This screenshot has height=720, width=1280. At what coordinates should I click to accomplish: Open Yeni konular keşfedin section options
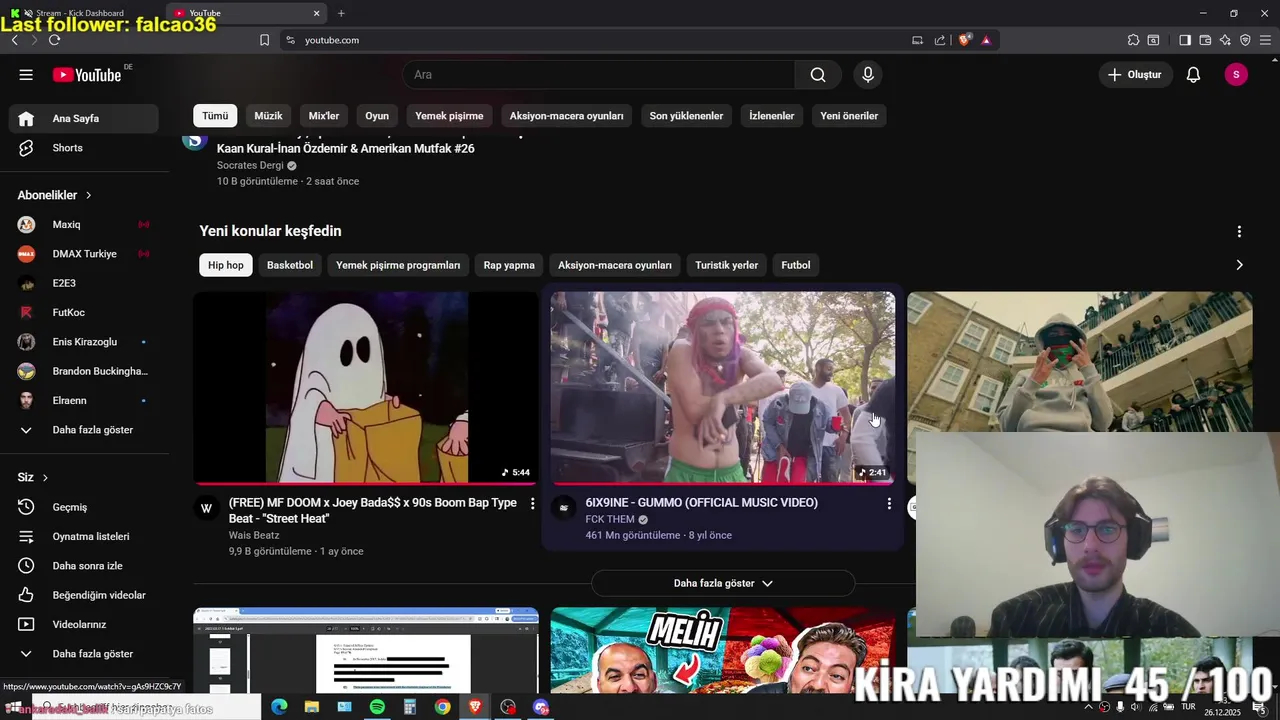[x=1239, y=231]
